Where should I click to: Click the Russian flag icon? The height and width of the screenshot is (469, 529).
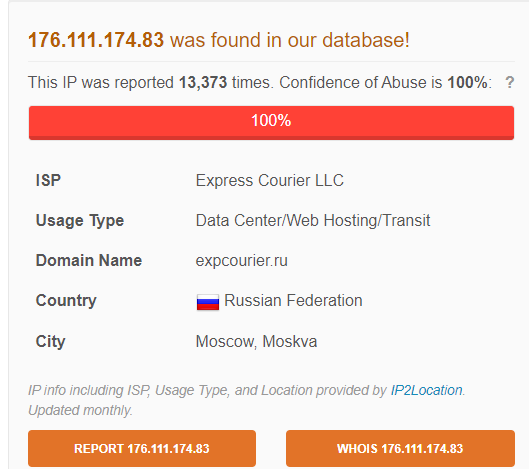(208, 302)
